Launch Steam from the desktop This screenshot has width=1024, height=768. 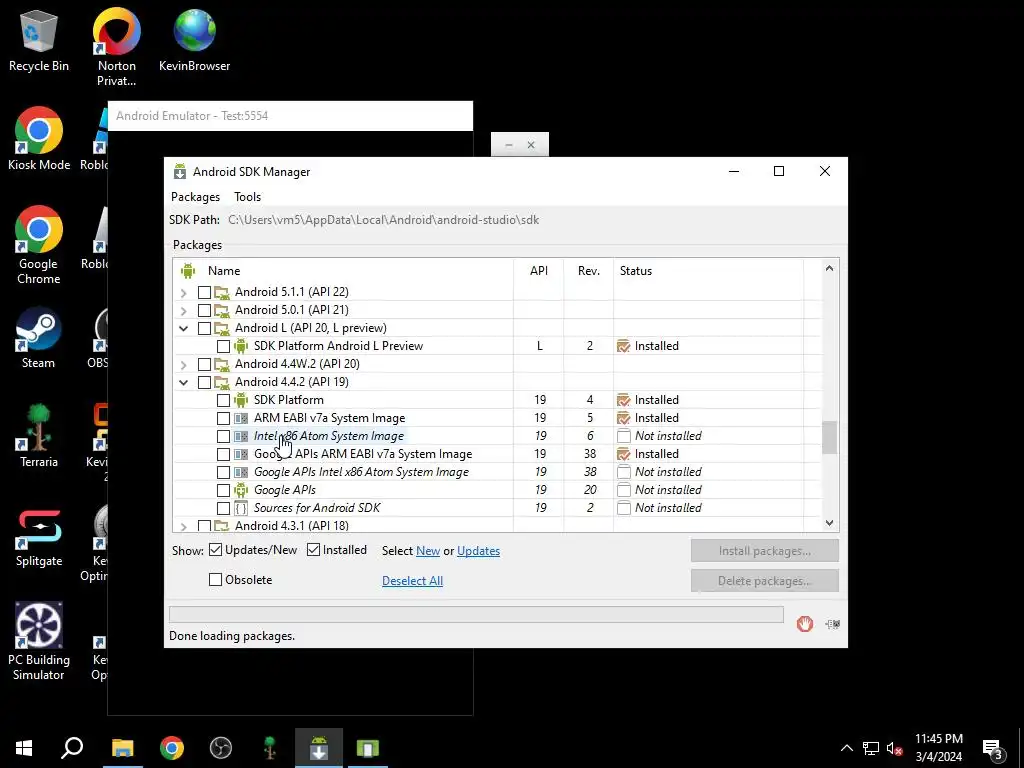(39, 338)
